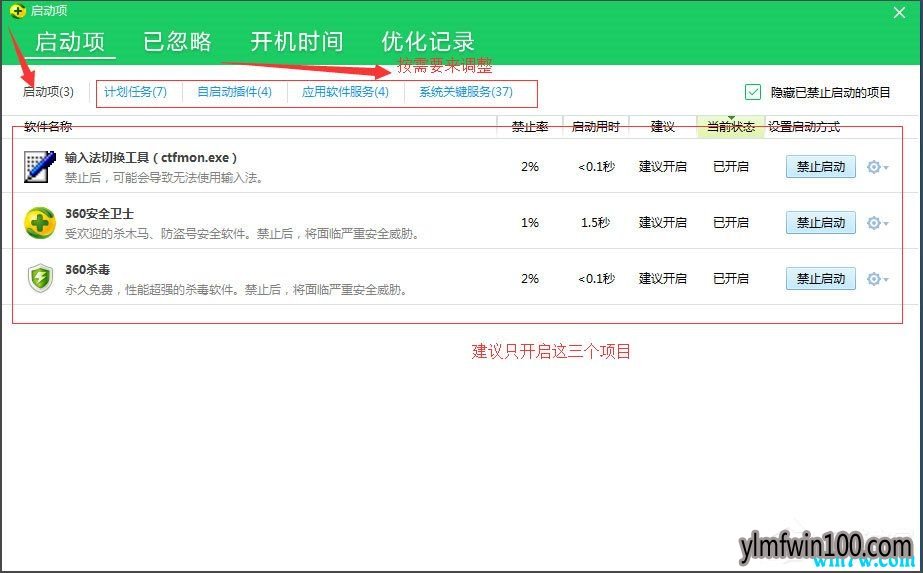Expand dropdown arrow beside 360杀毒 gear

(886, 280)
